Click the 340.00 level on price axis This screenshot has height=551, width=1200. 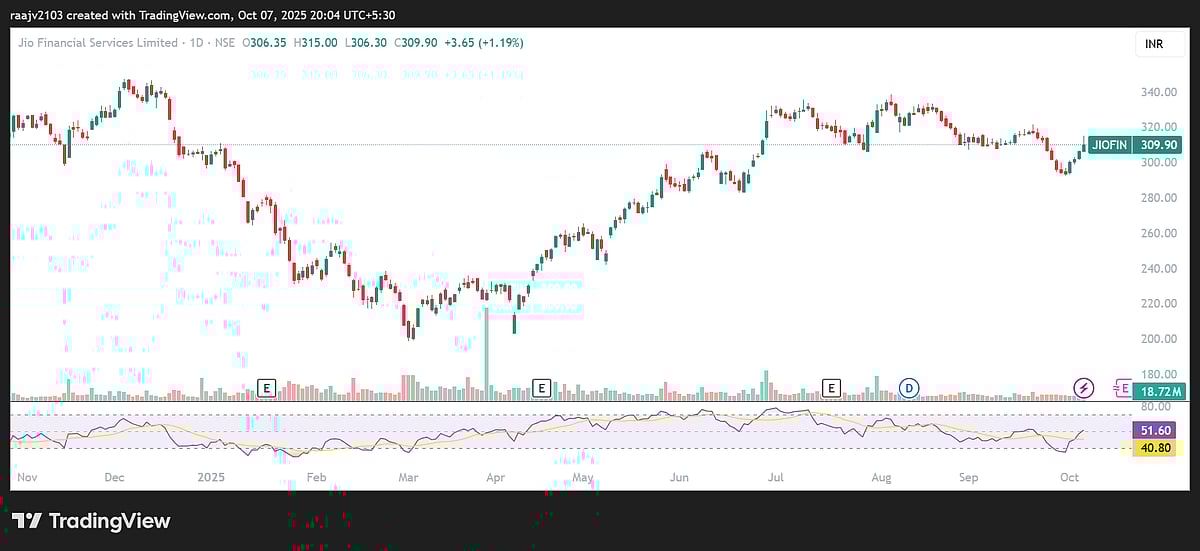click(x=1156, y=93)
